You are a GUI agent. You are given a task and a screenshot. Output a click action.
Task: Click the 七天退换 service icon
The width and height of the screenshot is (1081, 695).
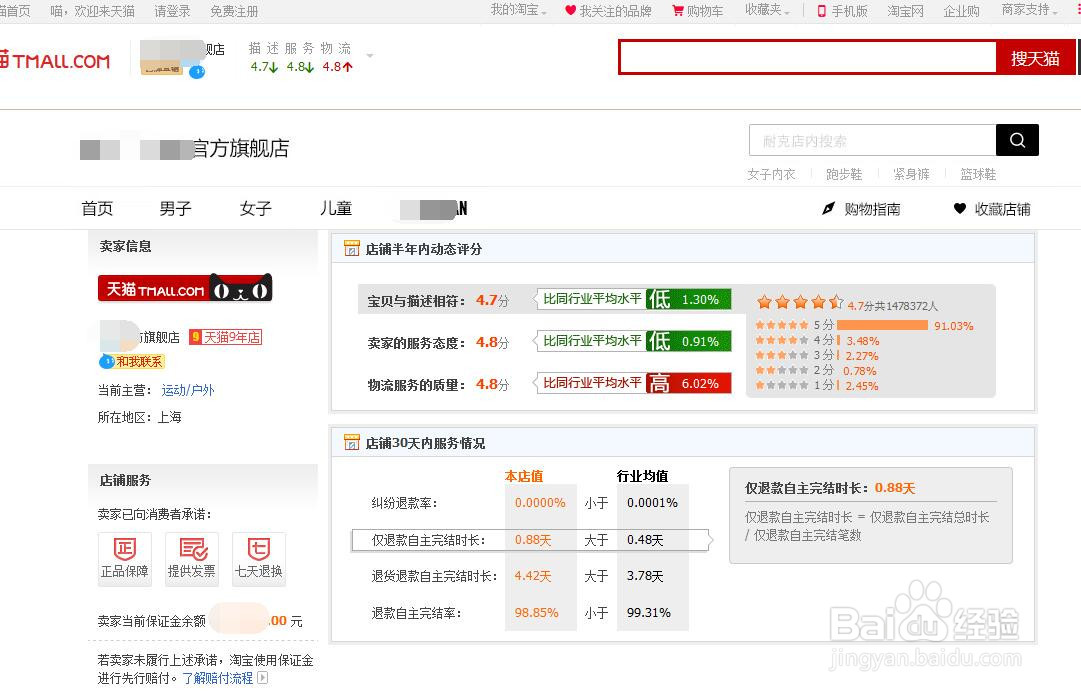click(259, 558)
